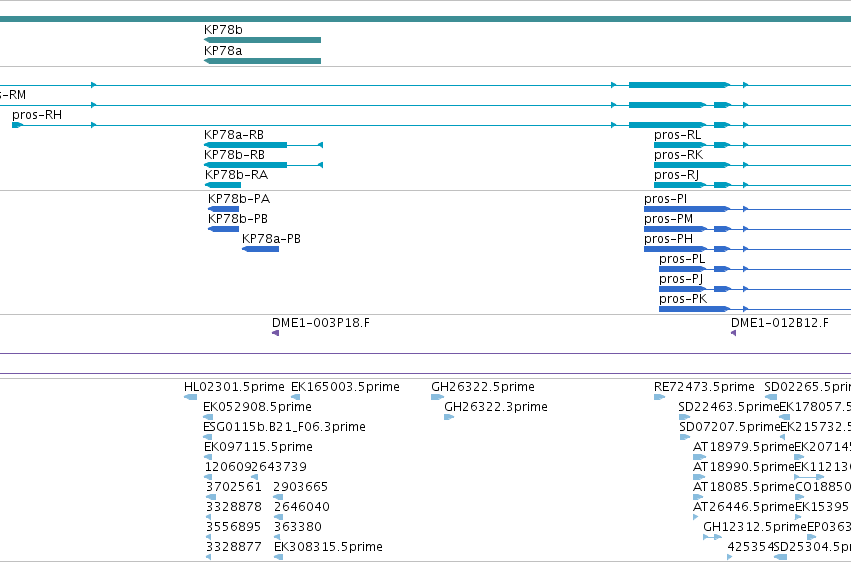This screenshot has width=851, height=562.
Task: Click feature 3702561
Action: coord(211,497)
